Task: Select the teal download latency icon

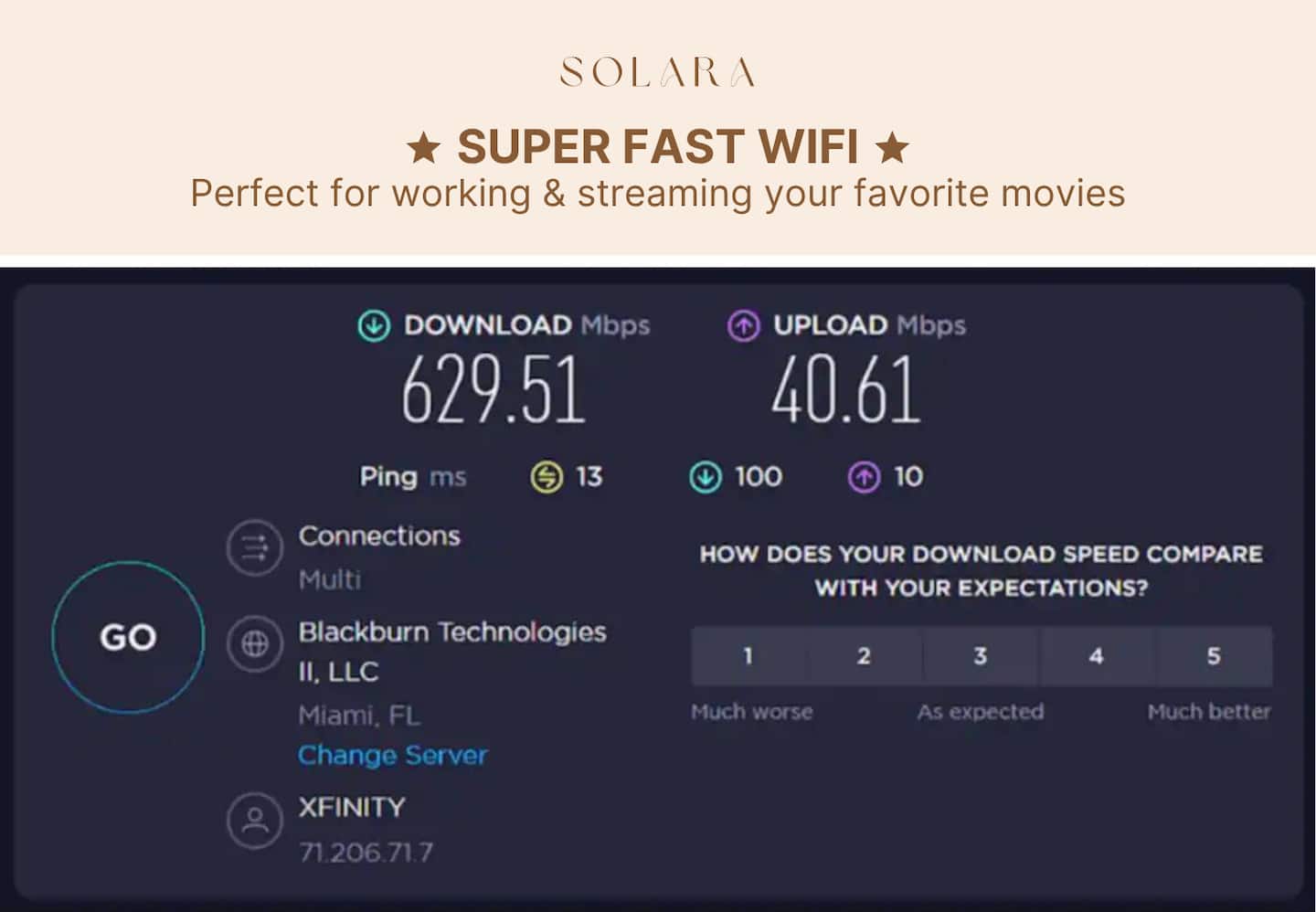Action: click(x=705, y=477)
